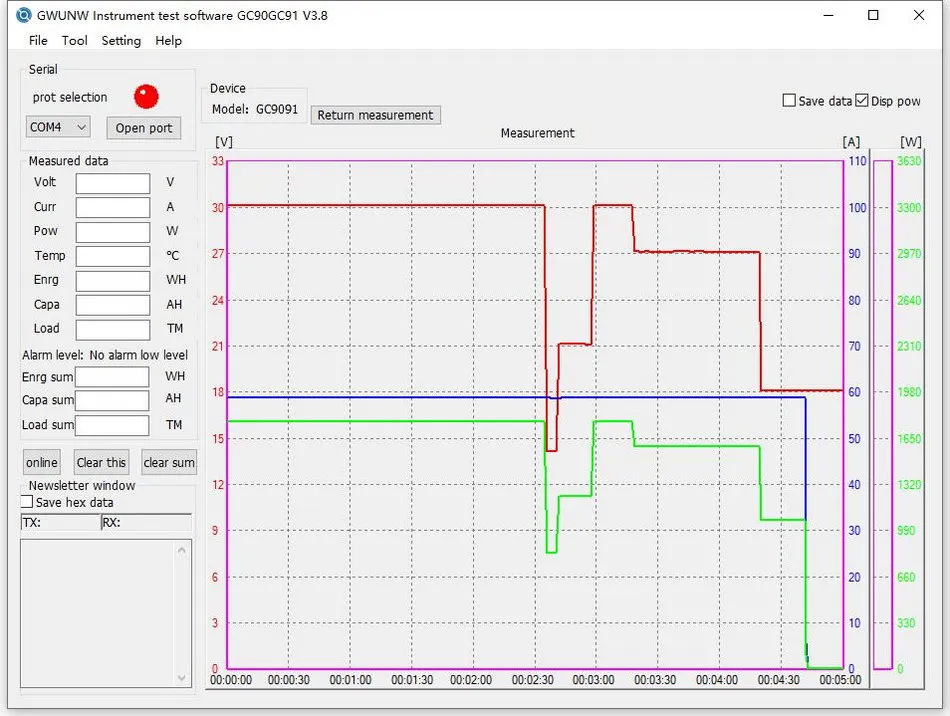Click the [W] axis unit label
Image resolution: width=950 pixels, height=716 pixels.
coord(911,142)
